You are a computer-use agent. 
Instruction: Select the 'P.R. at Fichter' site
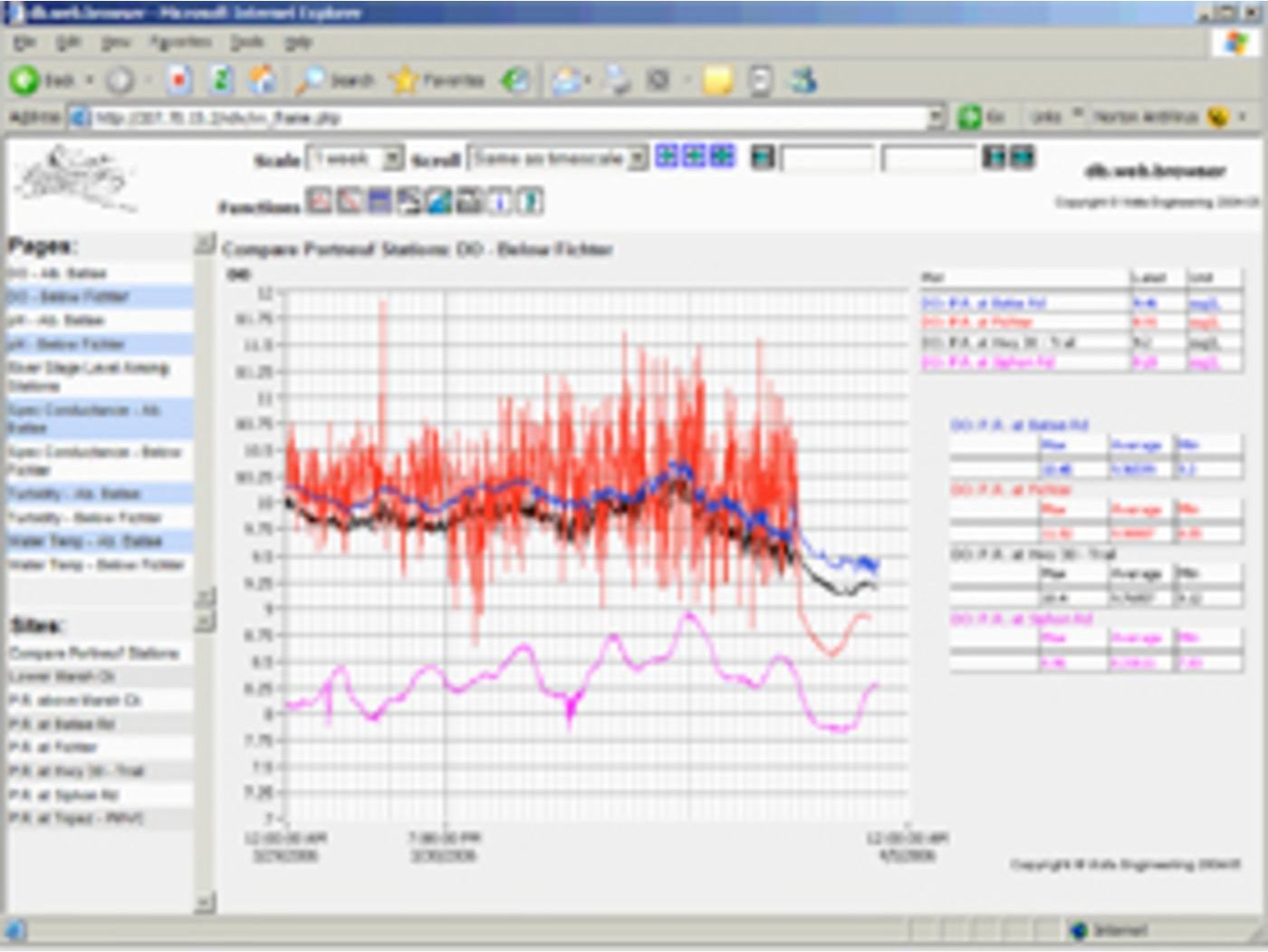click(53, 747)
